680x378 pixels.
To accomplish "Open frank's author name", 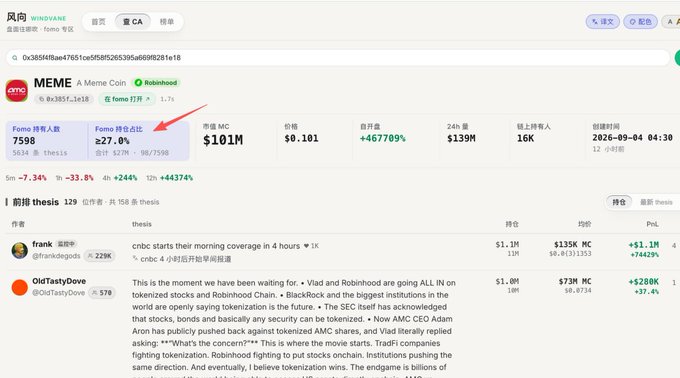I will point(42,244).
